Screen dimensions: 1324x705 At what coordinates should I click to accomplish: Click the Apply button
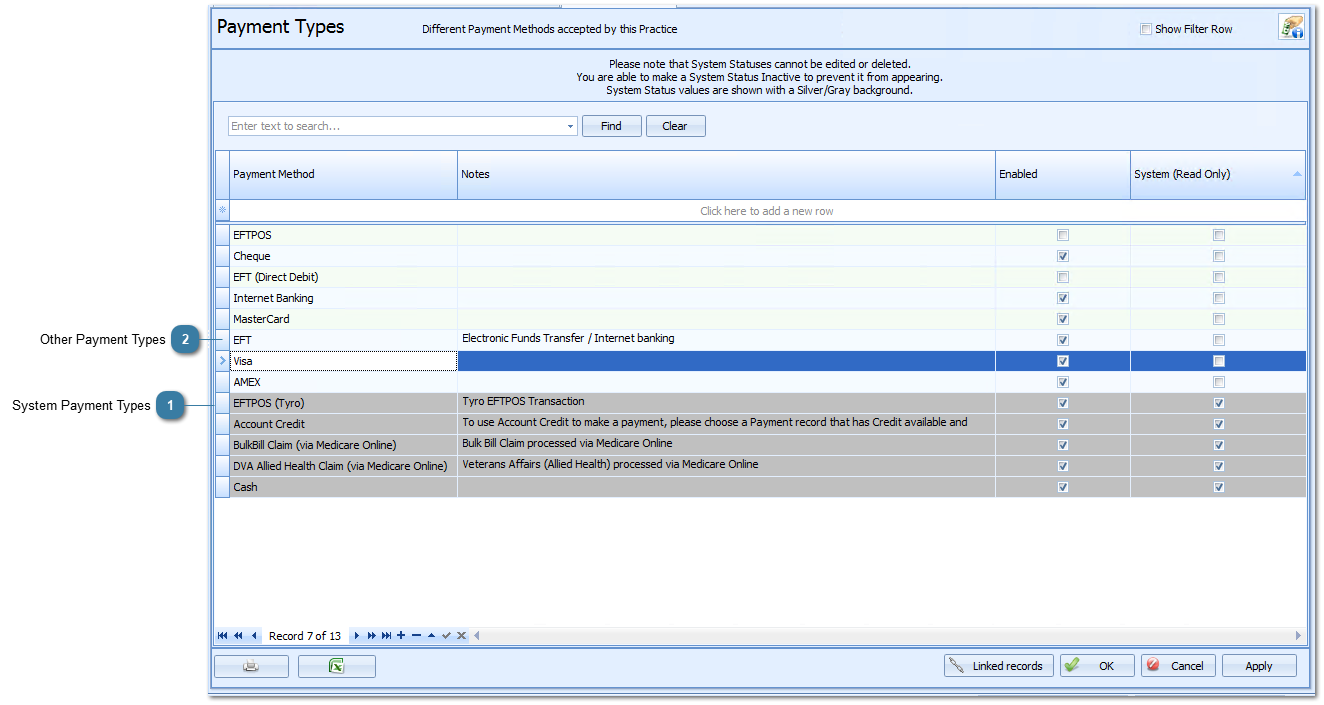1259,666
